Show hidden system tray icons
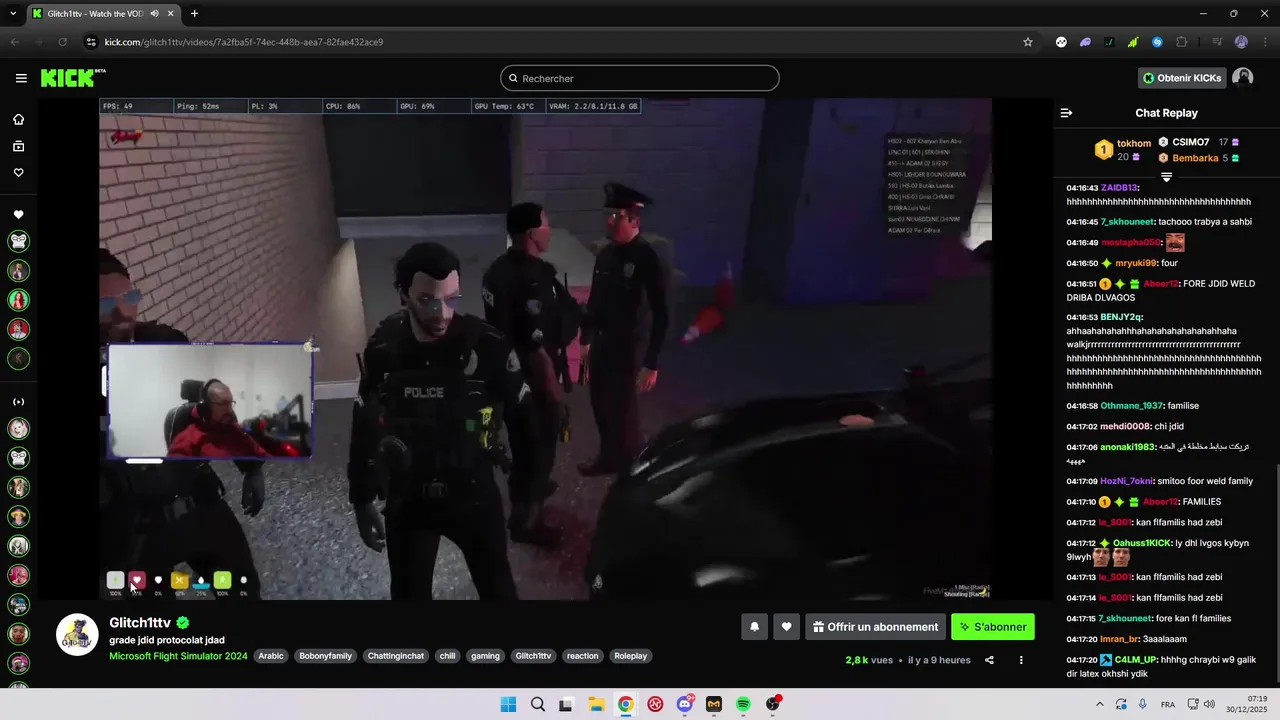 1100,704
